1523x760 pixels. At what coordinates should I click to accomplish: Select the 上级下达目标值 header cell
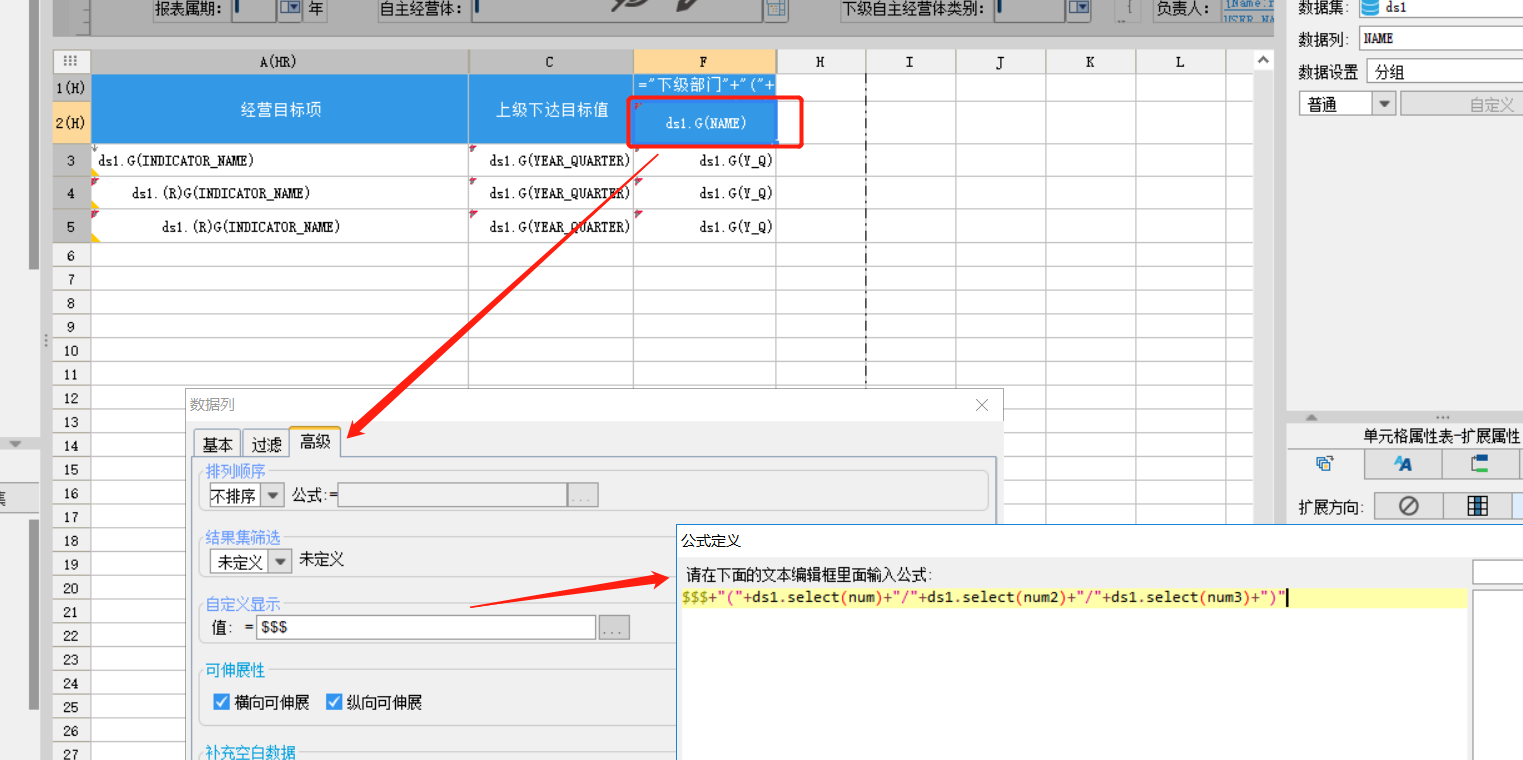[x=551, y=109]
